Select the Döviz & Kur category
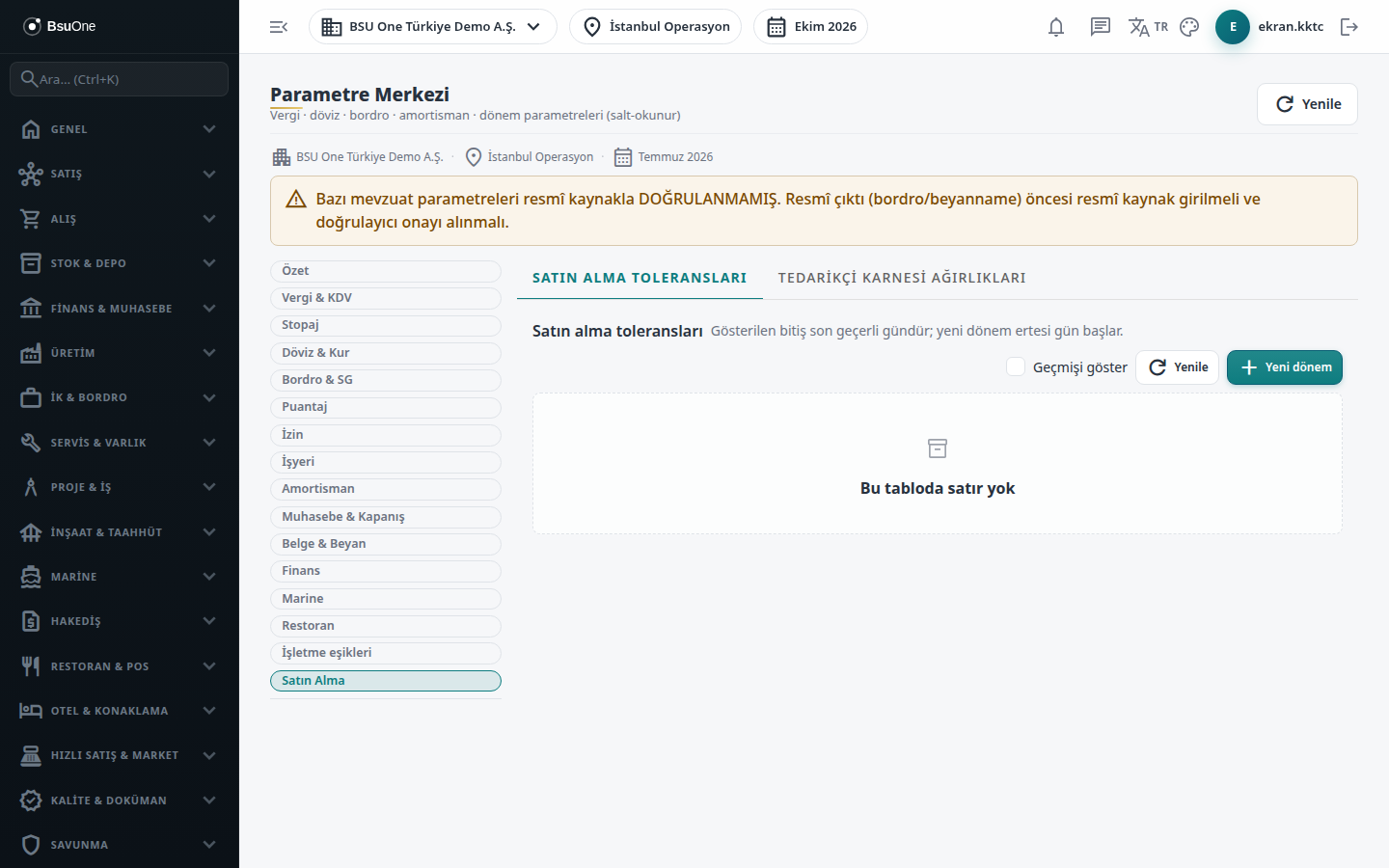1389x868 pixels. [x=386, y=353]
